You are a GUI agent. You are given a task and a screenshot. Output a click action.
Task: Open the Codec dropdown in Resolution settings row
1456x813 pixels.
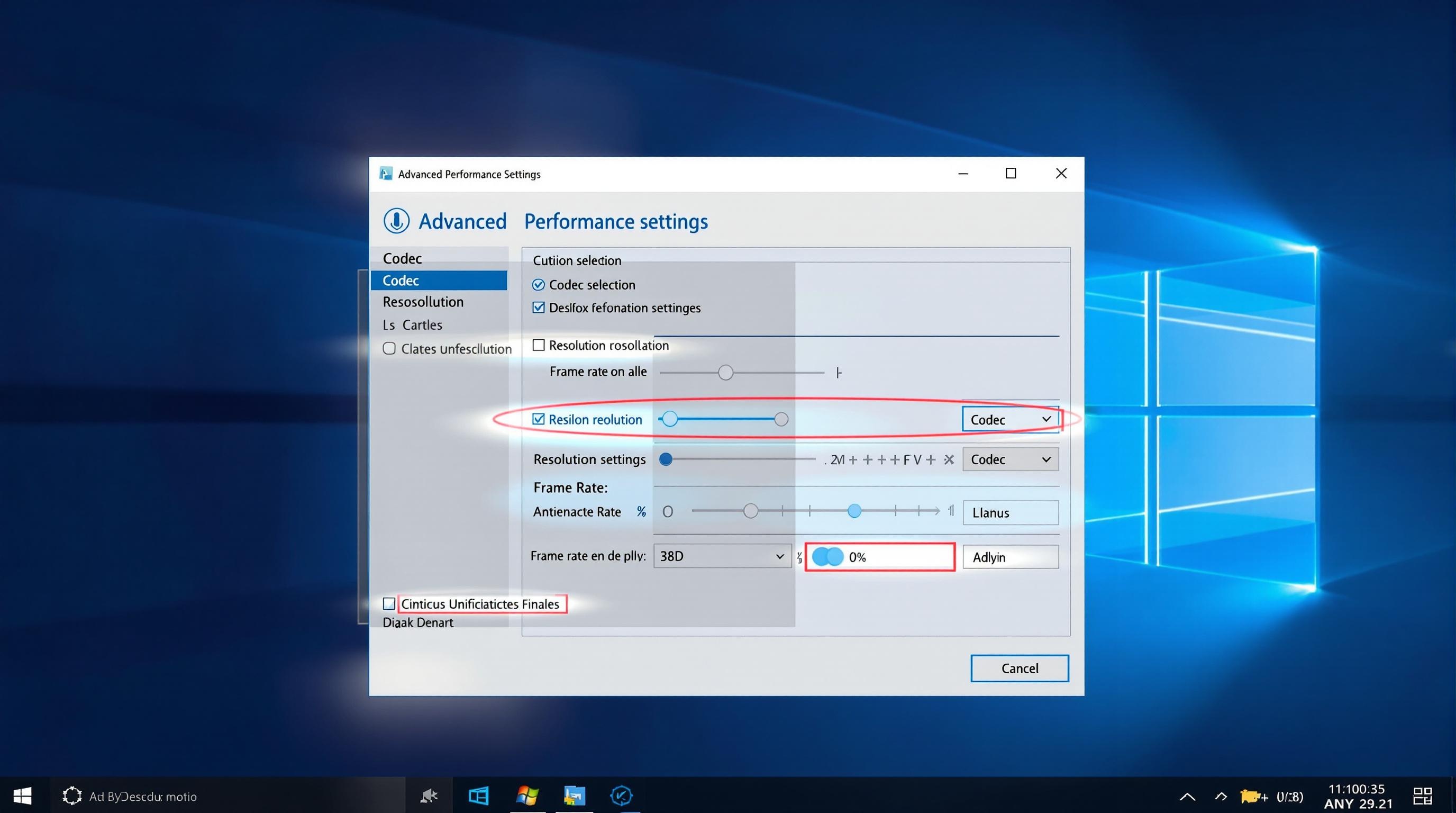pyautogui.click(x=1011, y=459)
